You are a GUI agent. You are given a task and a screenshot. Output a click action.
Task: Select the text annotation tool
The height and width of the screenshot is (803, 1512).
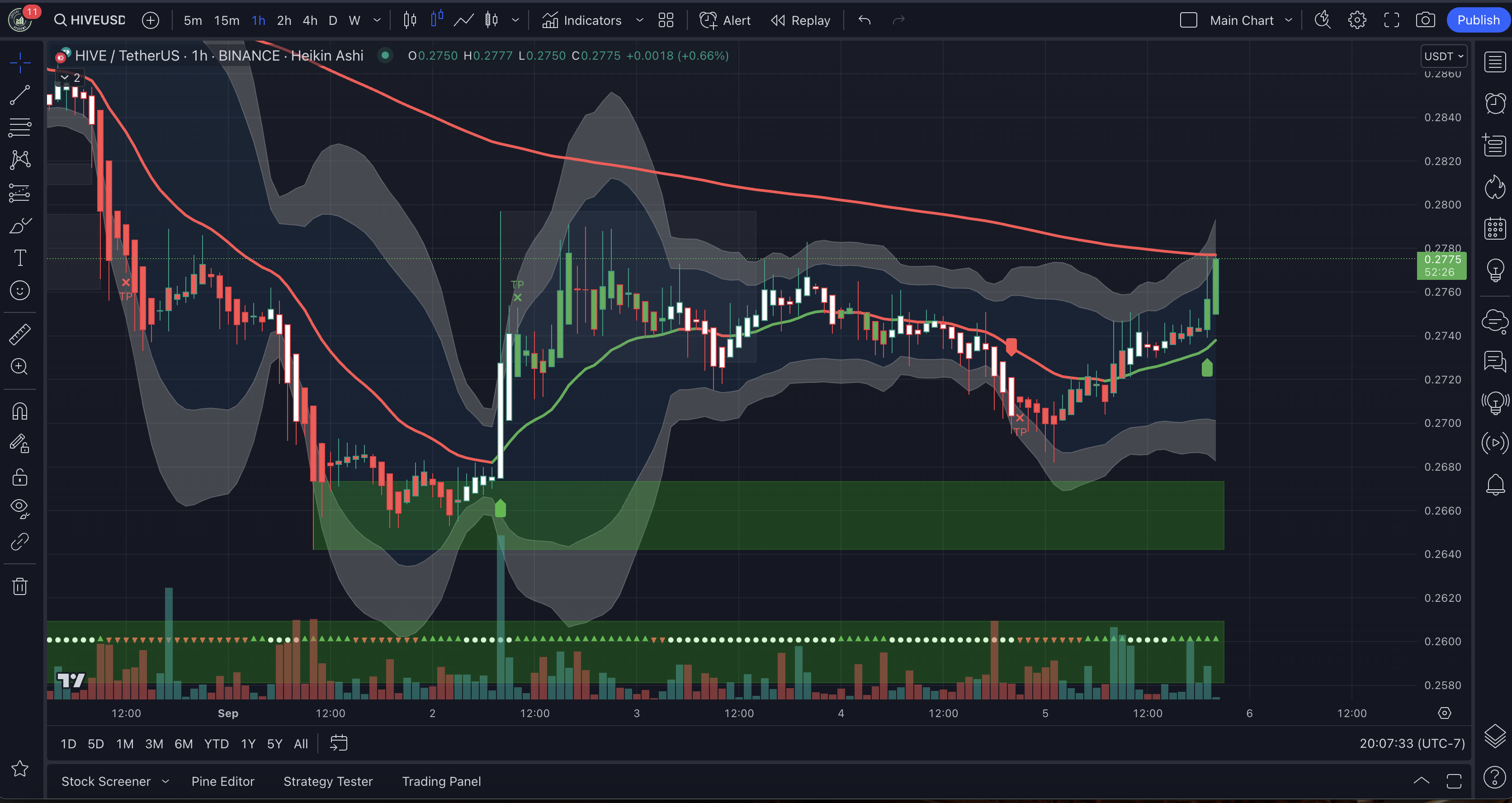(x=20, y=258)
